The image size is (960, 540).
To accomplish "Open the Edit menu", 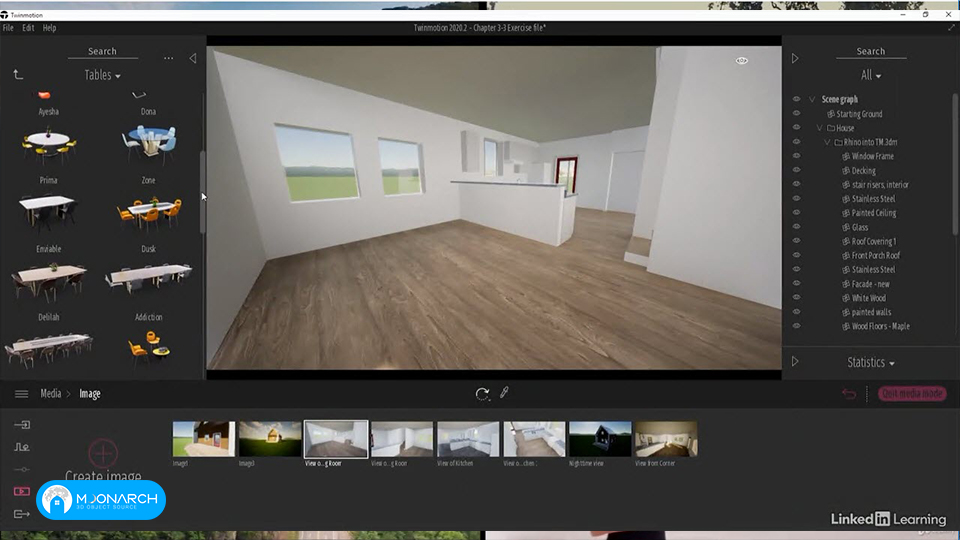I will click(28, 28).
